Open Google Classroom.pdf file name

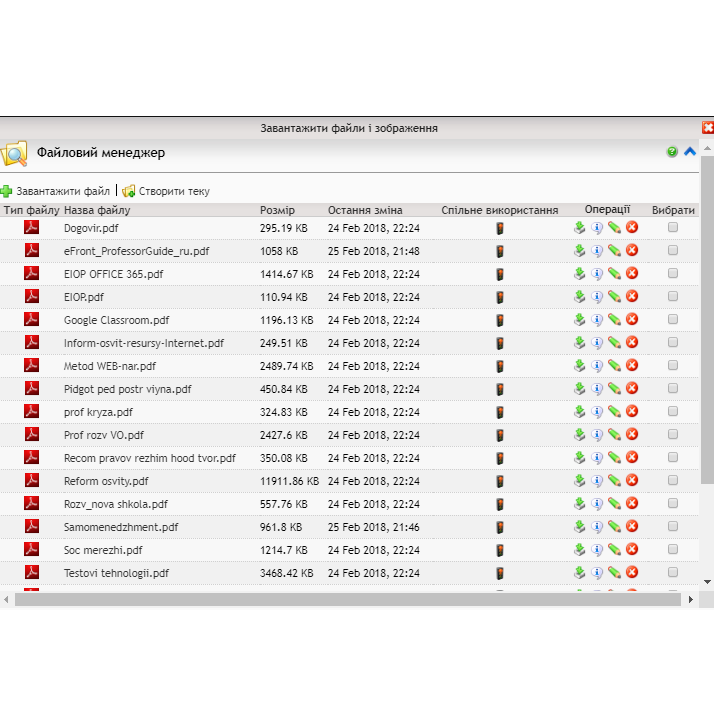[116, 320]
